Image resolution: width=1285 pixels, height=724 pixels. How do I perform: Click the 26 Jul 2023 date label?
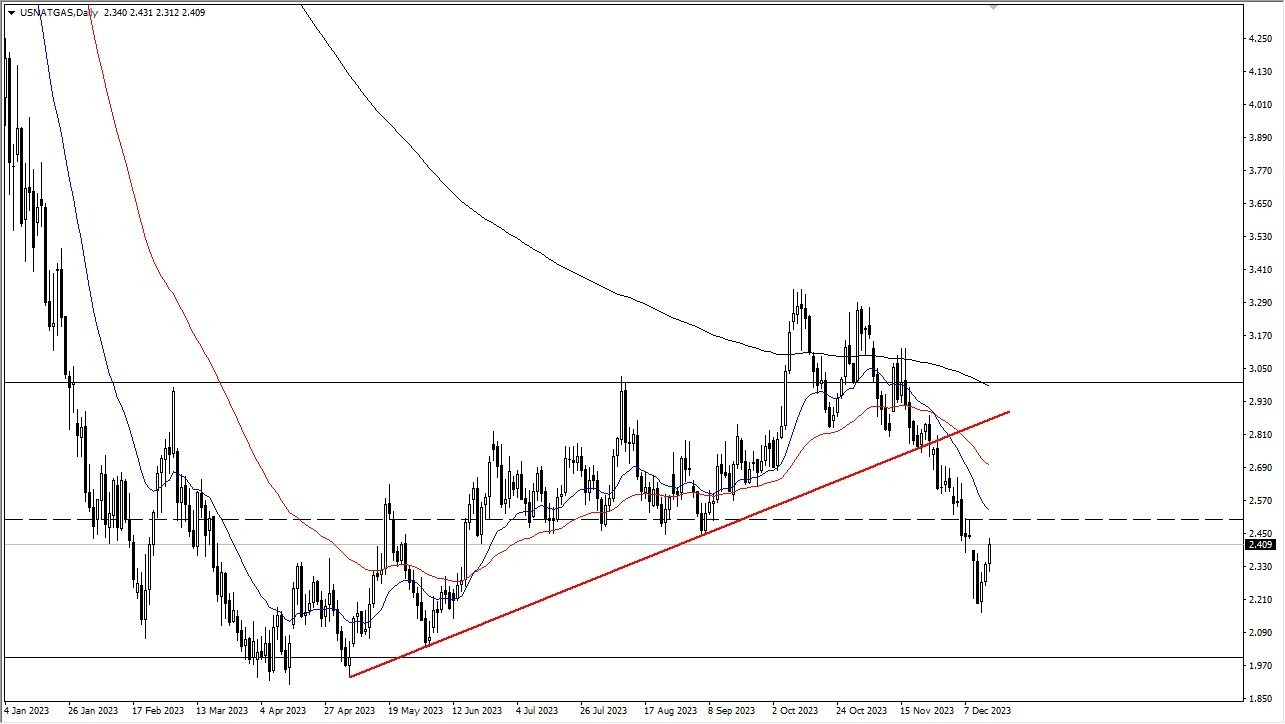603,711
